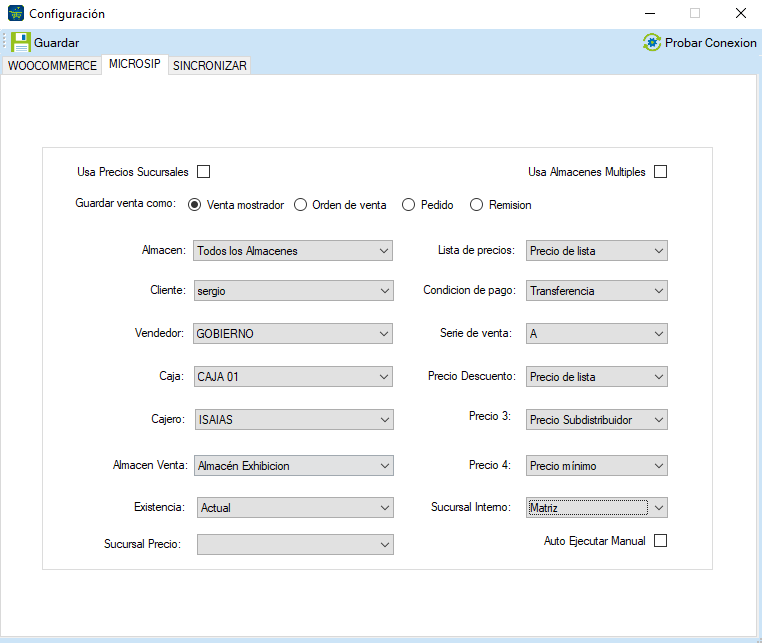The image size is (762, 643).
Task: Click the Probar Conexion text
Action: (x=710, y=43)
